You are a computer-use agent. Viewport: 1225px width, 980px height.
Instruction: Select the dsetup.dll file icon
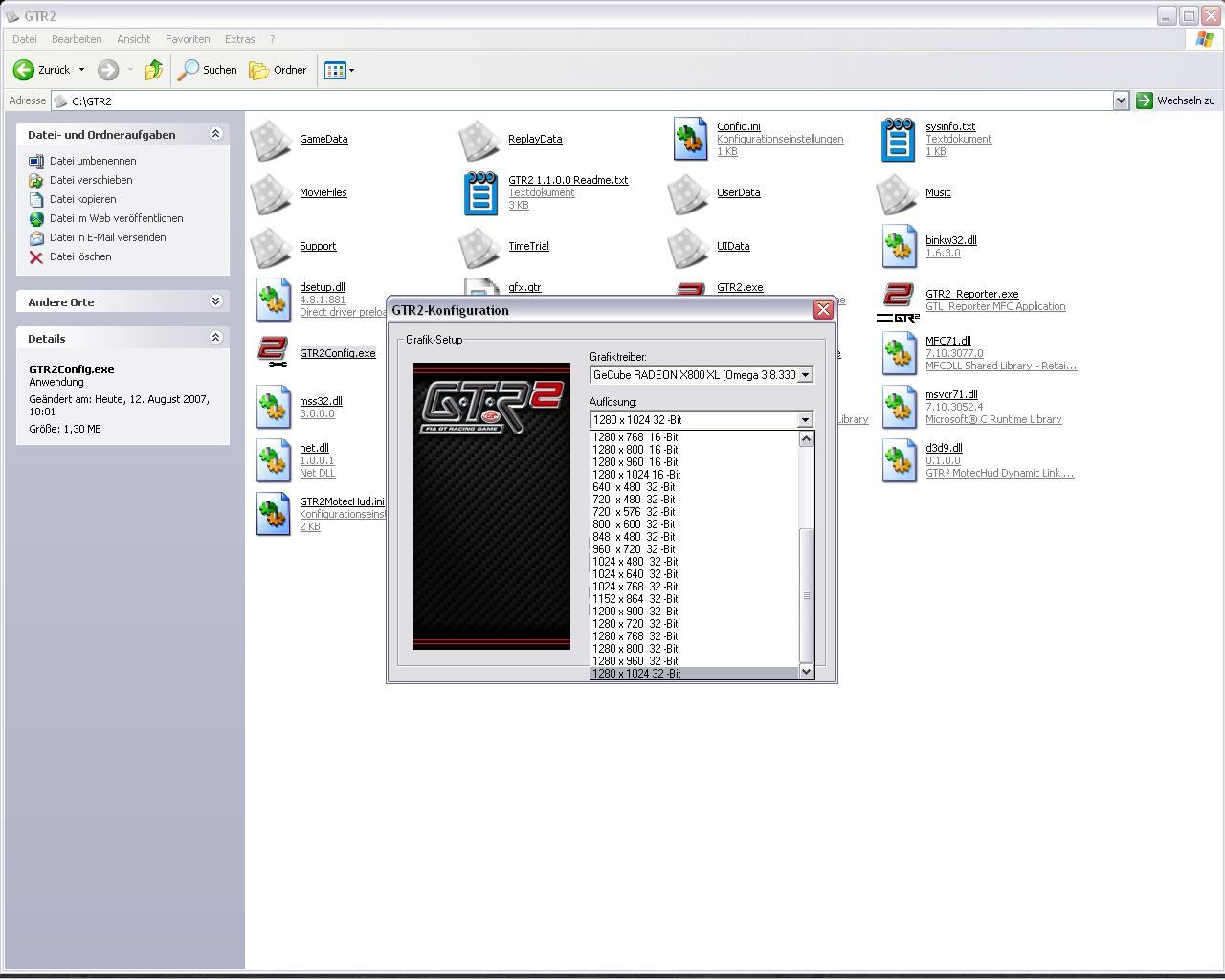[x=273, y=301]
